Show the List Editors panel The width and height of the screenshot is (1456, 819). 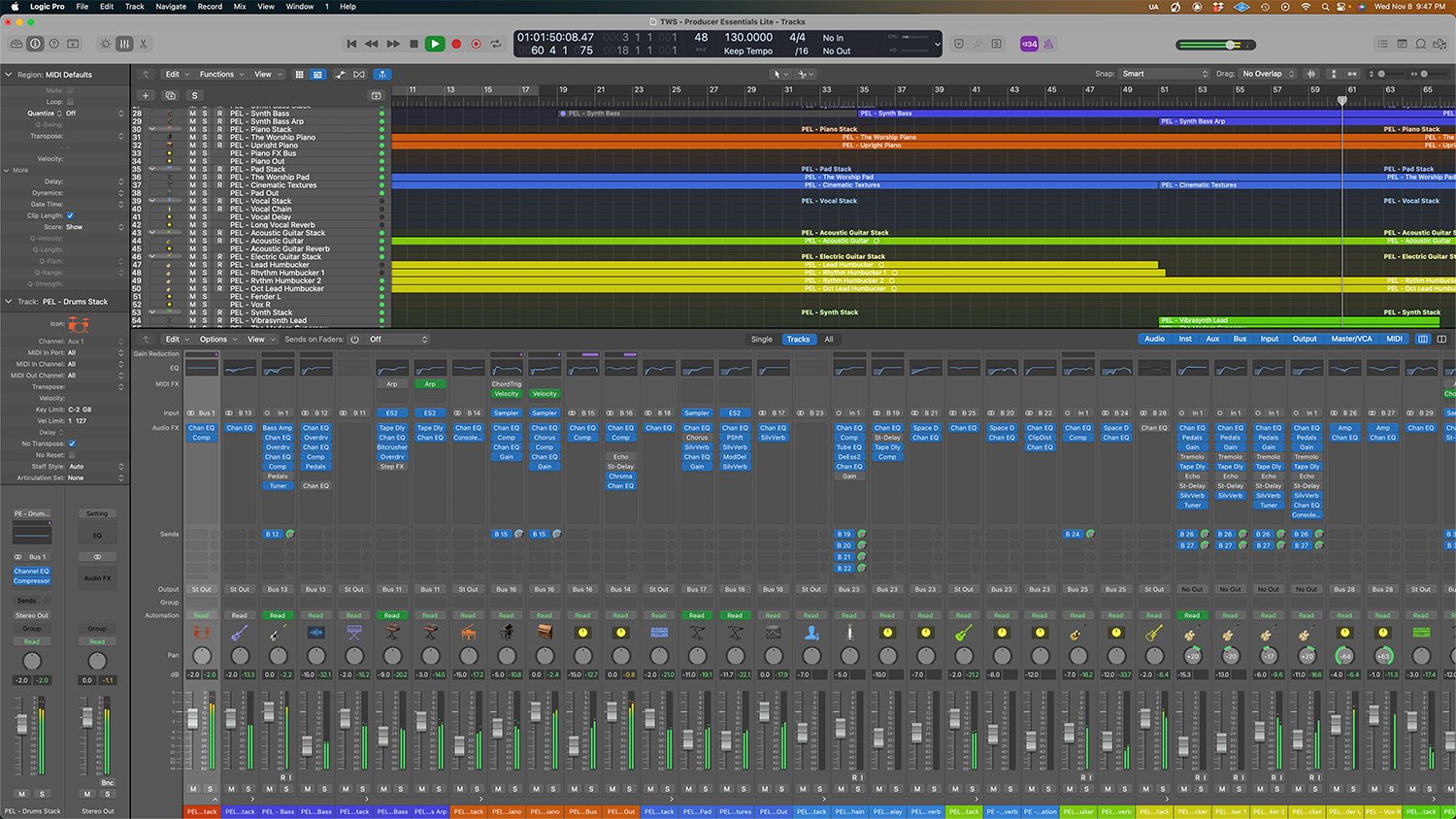1382,44
